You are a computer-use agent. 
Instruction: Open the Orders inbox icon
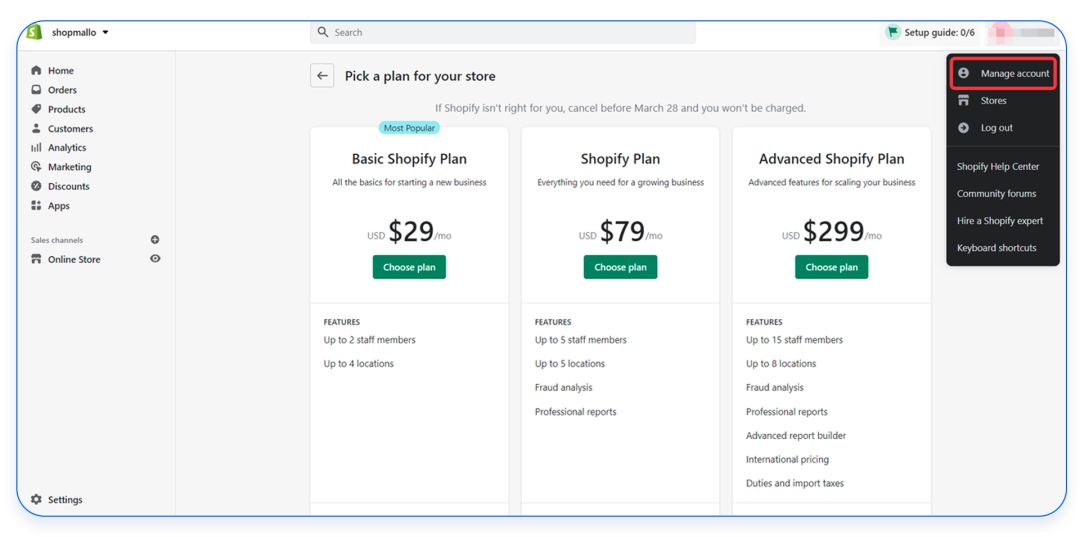(x=37, y=90)
